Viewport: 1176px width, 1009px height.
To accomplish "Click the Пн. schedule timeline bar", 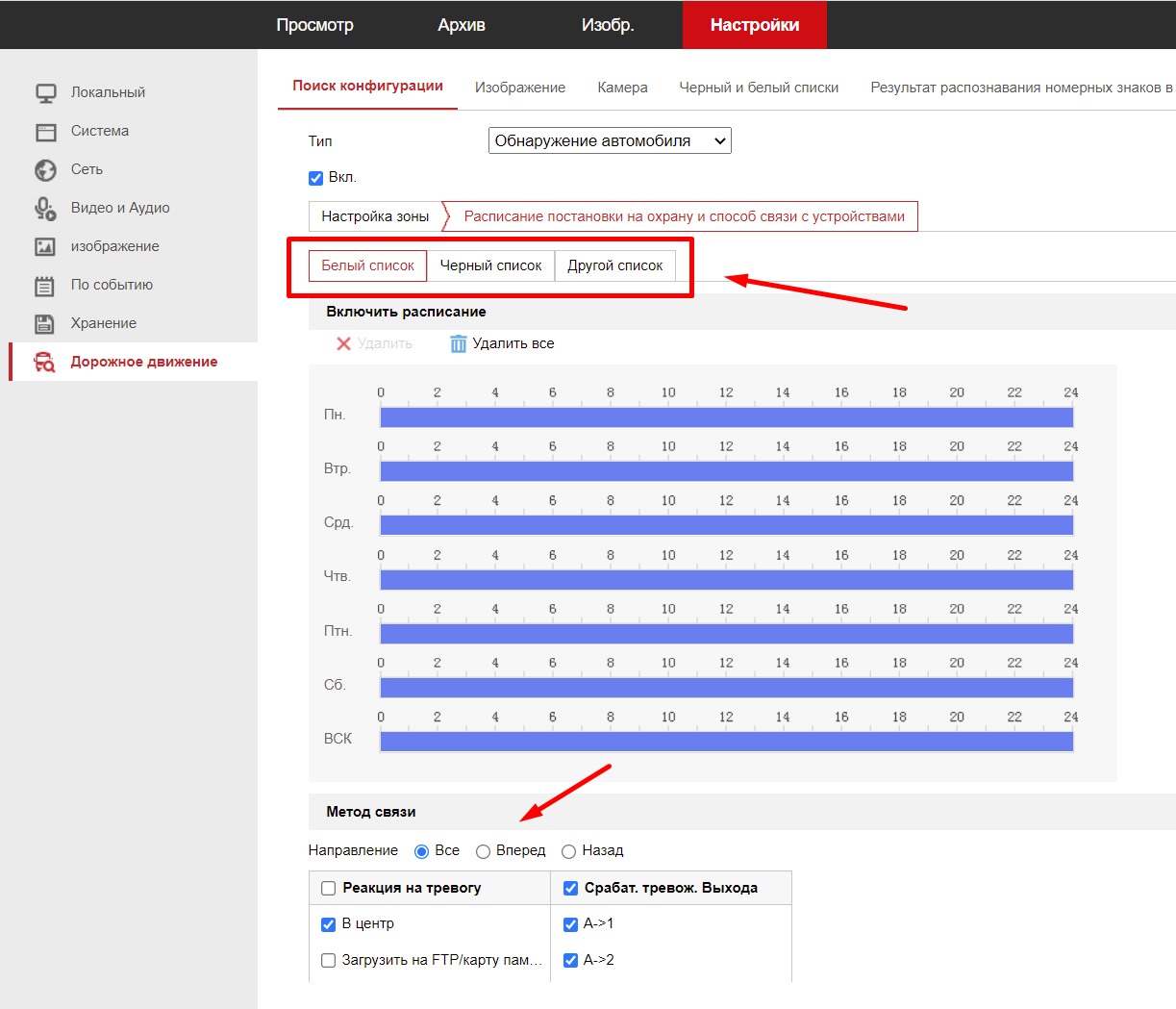I will pos(726,416).
